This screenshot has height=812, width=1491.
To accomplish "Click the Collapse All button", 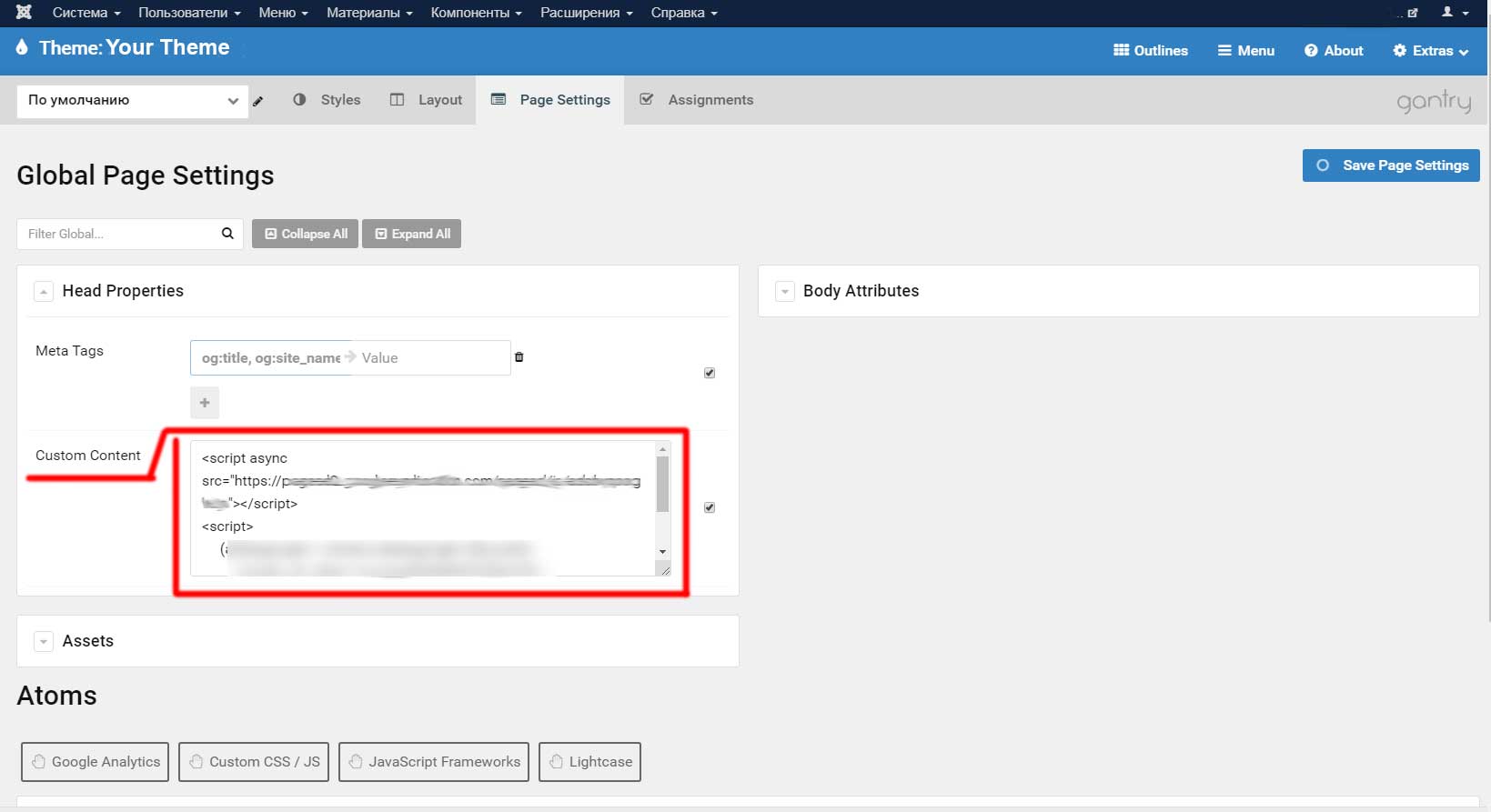I will (x=305, y=234).
